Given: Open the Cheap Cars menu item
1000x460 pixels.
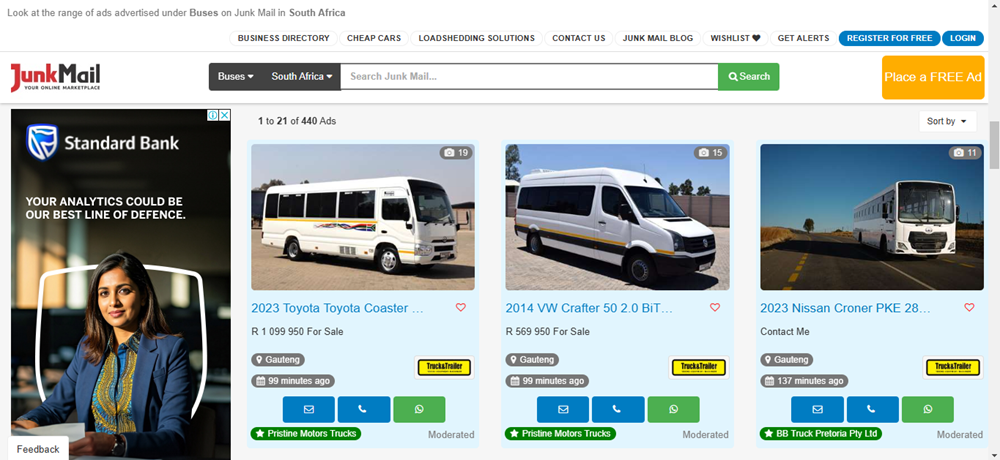Looking at the screenshot, I should (374, 38).
